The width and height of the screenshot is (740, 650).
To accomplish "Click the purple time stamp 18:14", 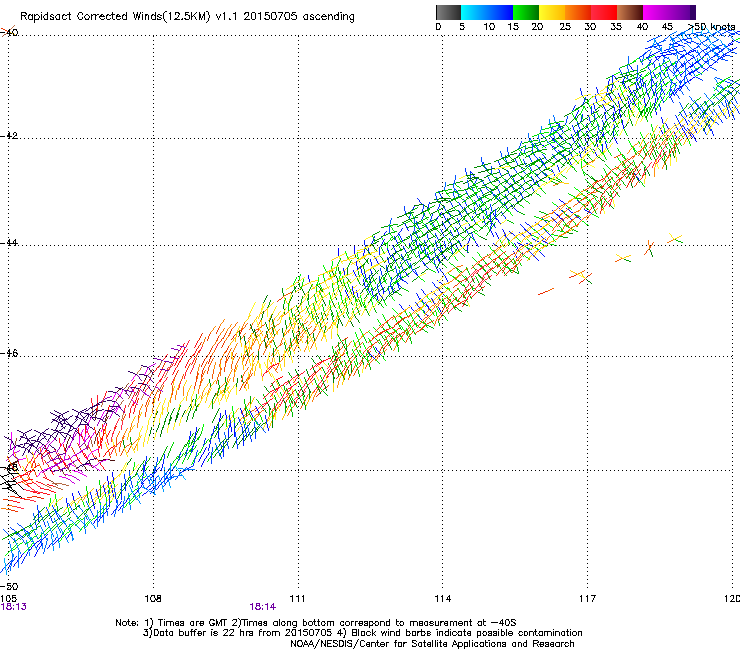I will point(262,607).
